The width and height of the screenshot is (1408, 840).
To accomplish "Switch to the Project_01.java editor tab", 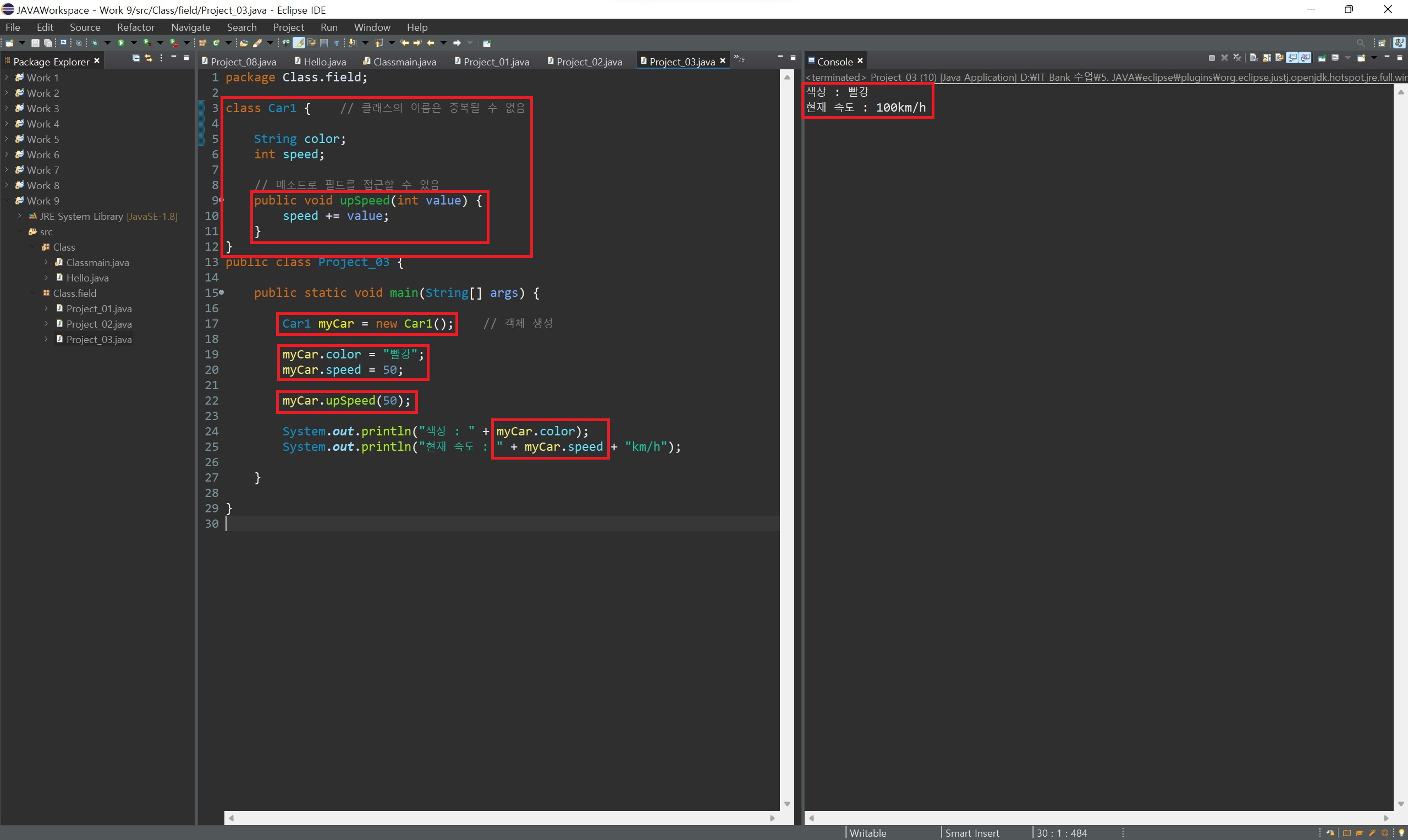I will [496, 62].
